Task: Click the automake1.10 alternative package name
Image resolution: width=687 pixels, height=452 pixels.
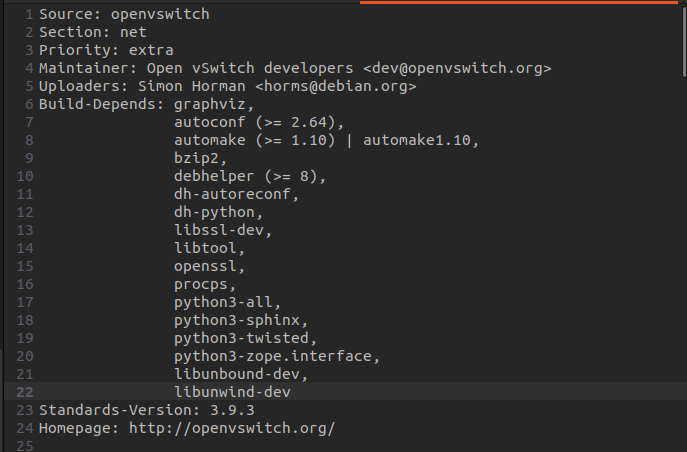Action: coord(421,140)
